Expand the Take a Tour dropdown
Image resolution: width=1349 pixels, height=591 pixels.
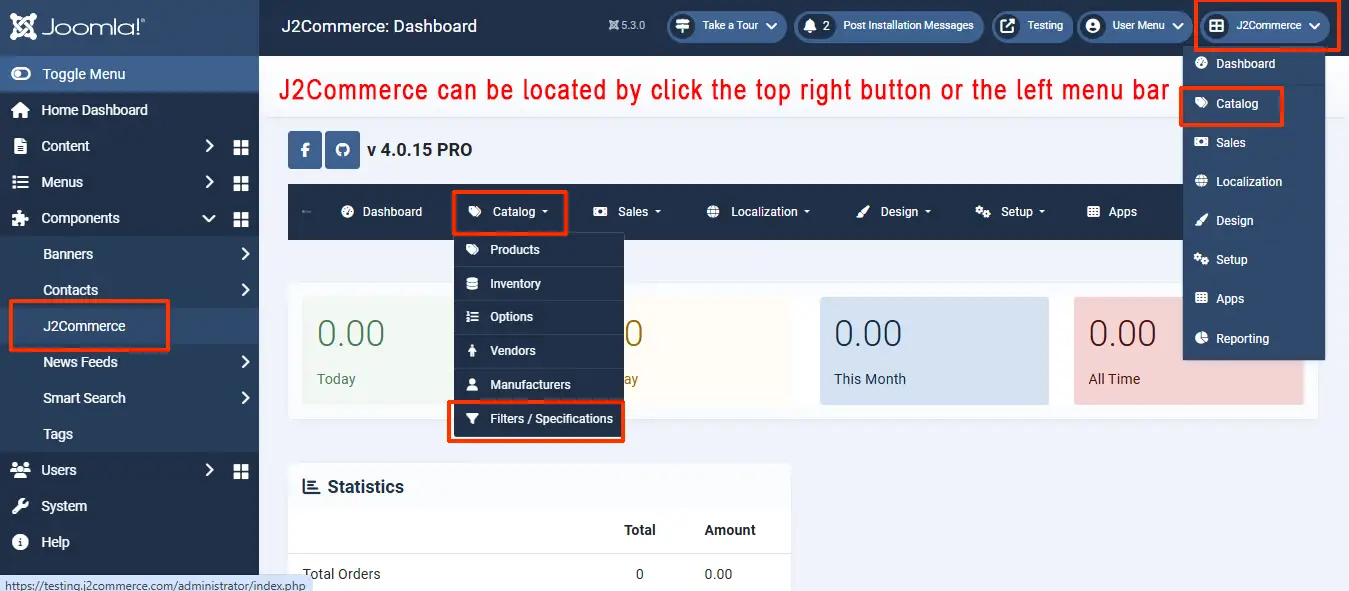(726, 26)
